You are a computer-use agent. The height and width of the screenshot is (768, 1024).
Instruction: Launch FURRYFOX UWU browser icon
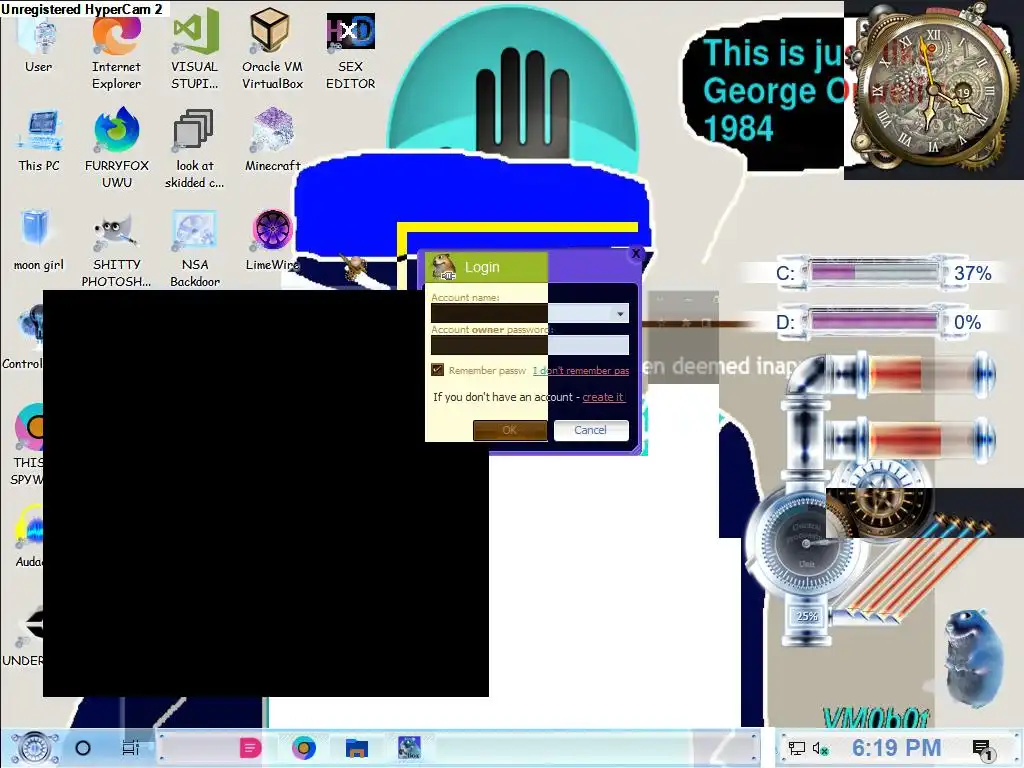pos(116,149)
